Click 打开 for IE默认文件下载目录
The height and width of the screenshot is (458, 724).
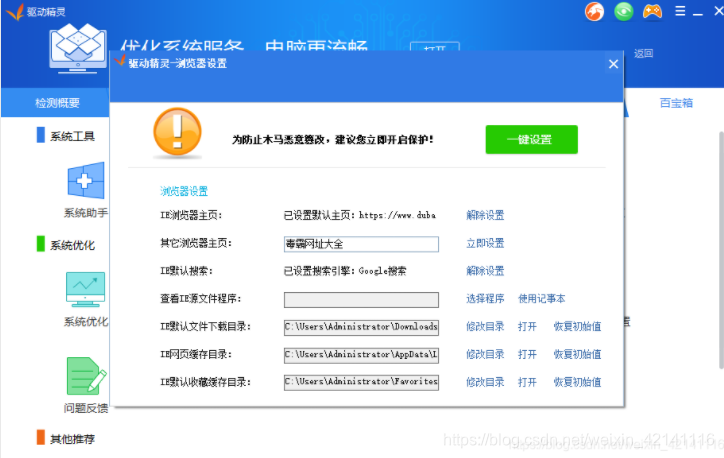coord(527,326)
